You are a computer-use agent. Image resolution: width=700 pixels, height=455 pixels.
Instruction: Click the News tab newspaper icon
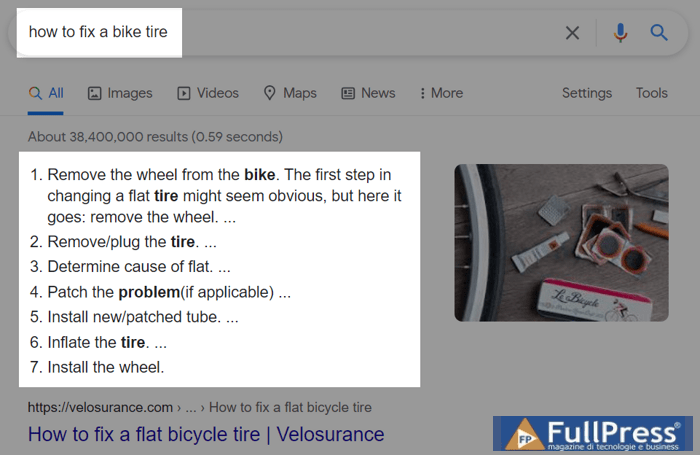348,93
